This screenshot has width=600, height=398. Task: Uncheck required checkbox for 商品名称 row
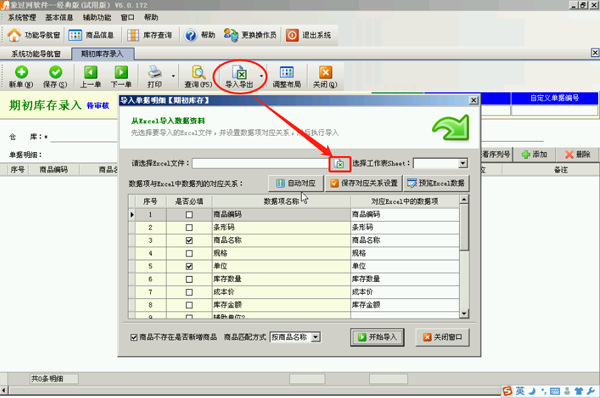coord(189,241)
